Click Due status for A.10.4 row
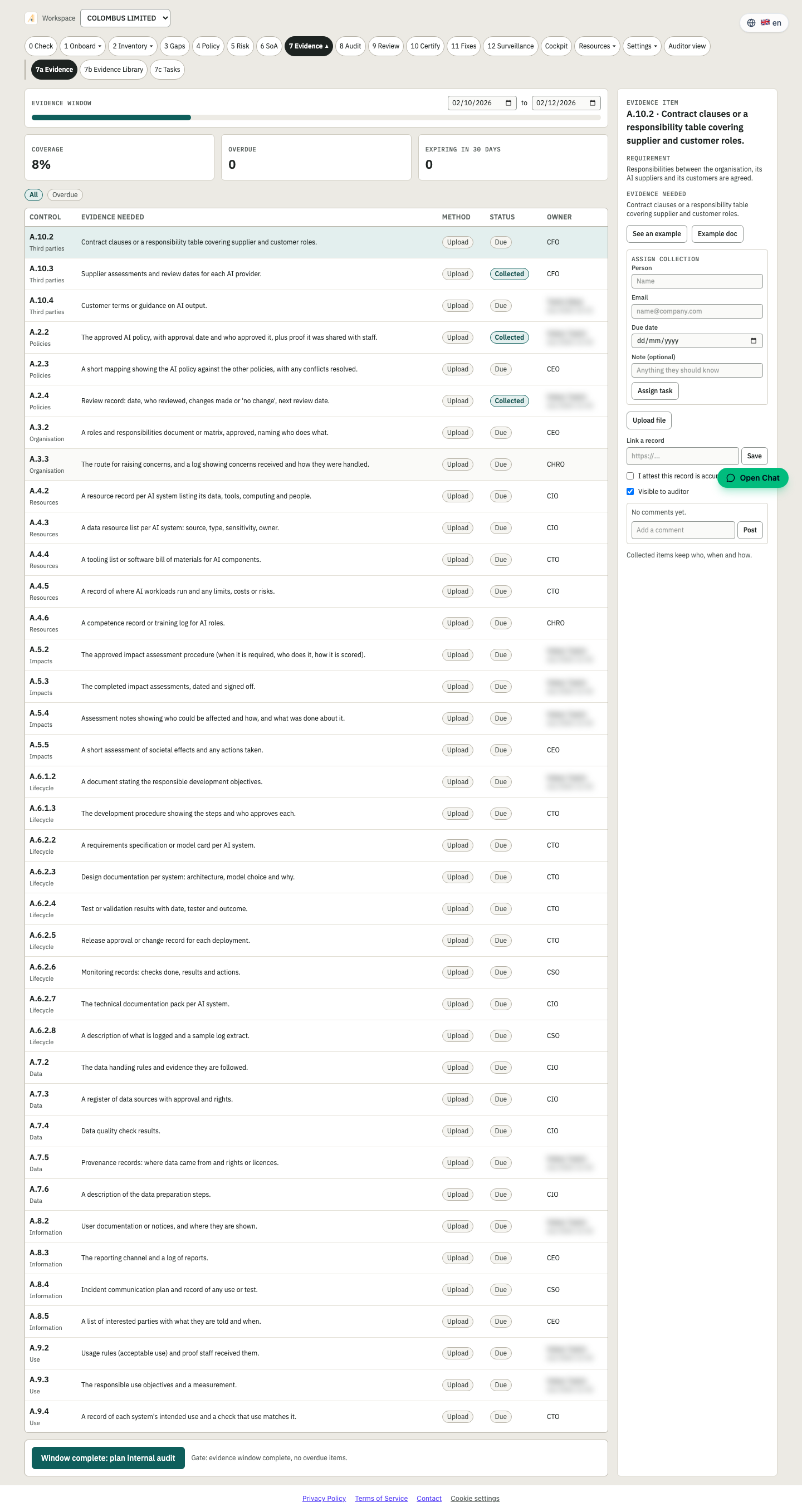The height and width of the screenshot is (1512, 802). pos(500,306)
